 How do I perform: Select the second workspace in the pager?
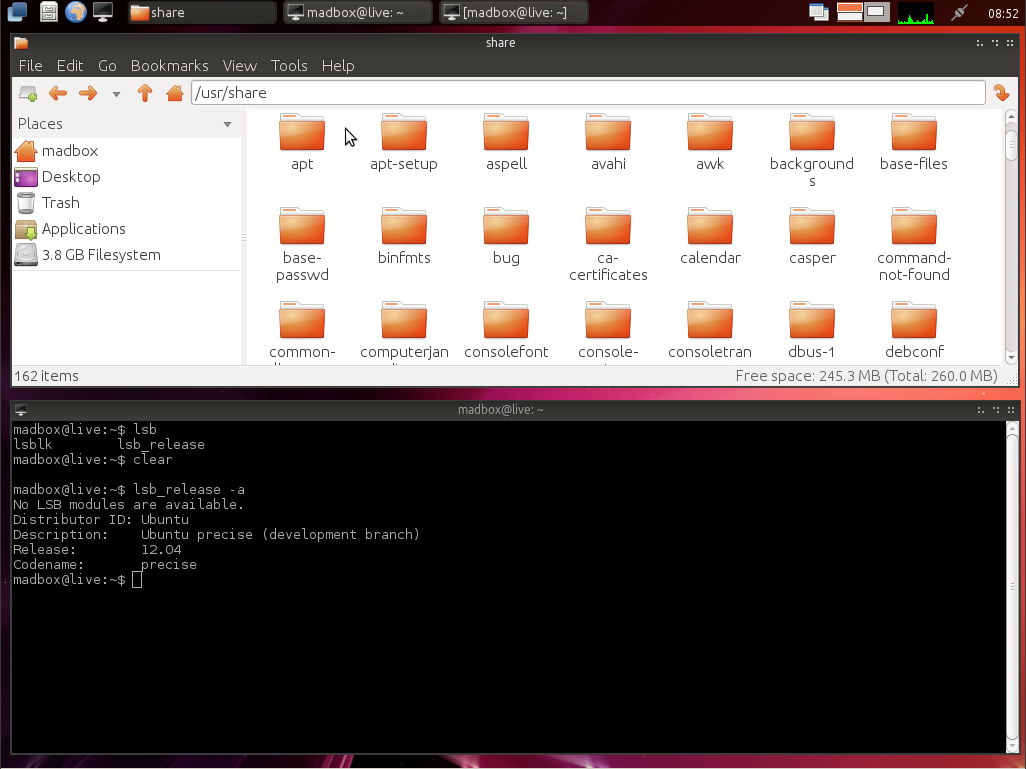click(877, 12)
